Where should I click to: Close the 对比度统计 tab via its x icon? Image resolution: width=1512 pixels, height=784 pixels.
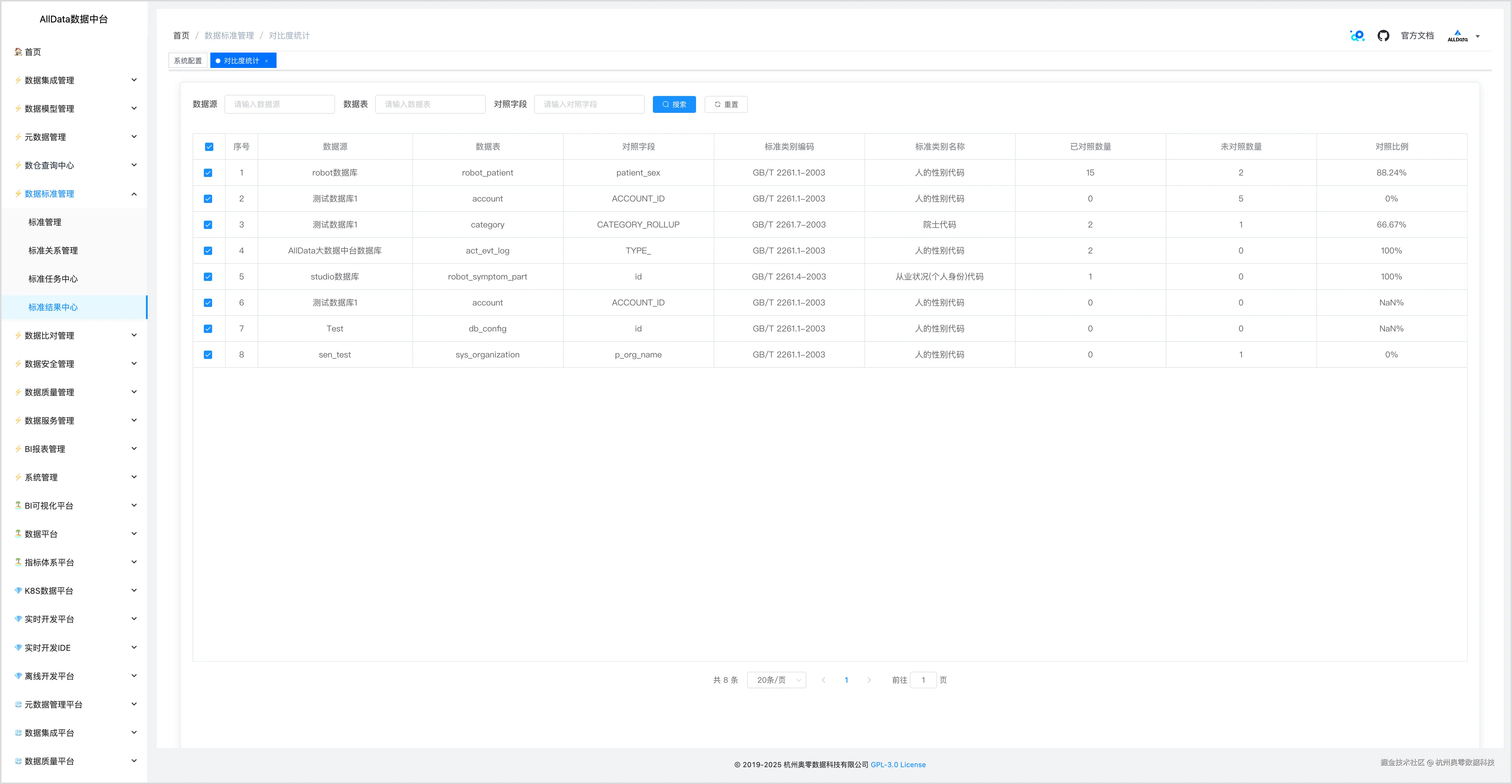[266, 61]
